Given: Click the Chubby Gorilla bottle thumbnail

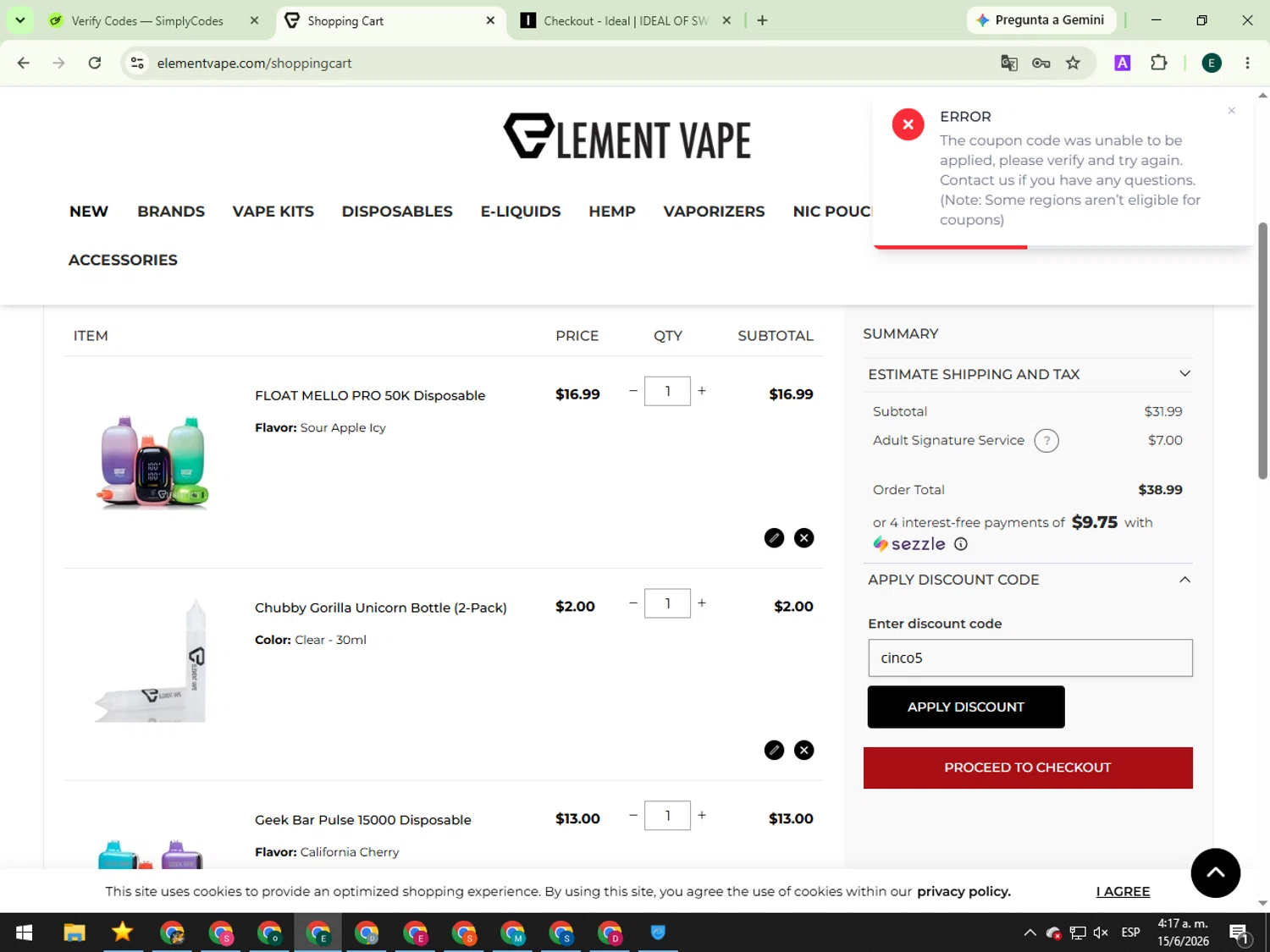Looking at the screenshot, I should (x=152, y=660).
